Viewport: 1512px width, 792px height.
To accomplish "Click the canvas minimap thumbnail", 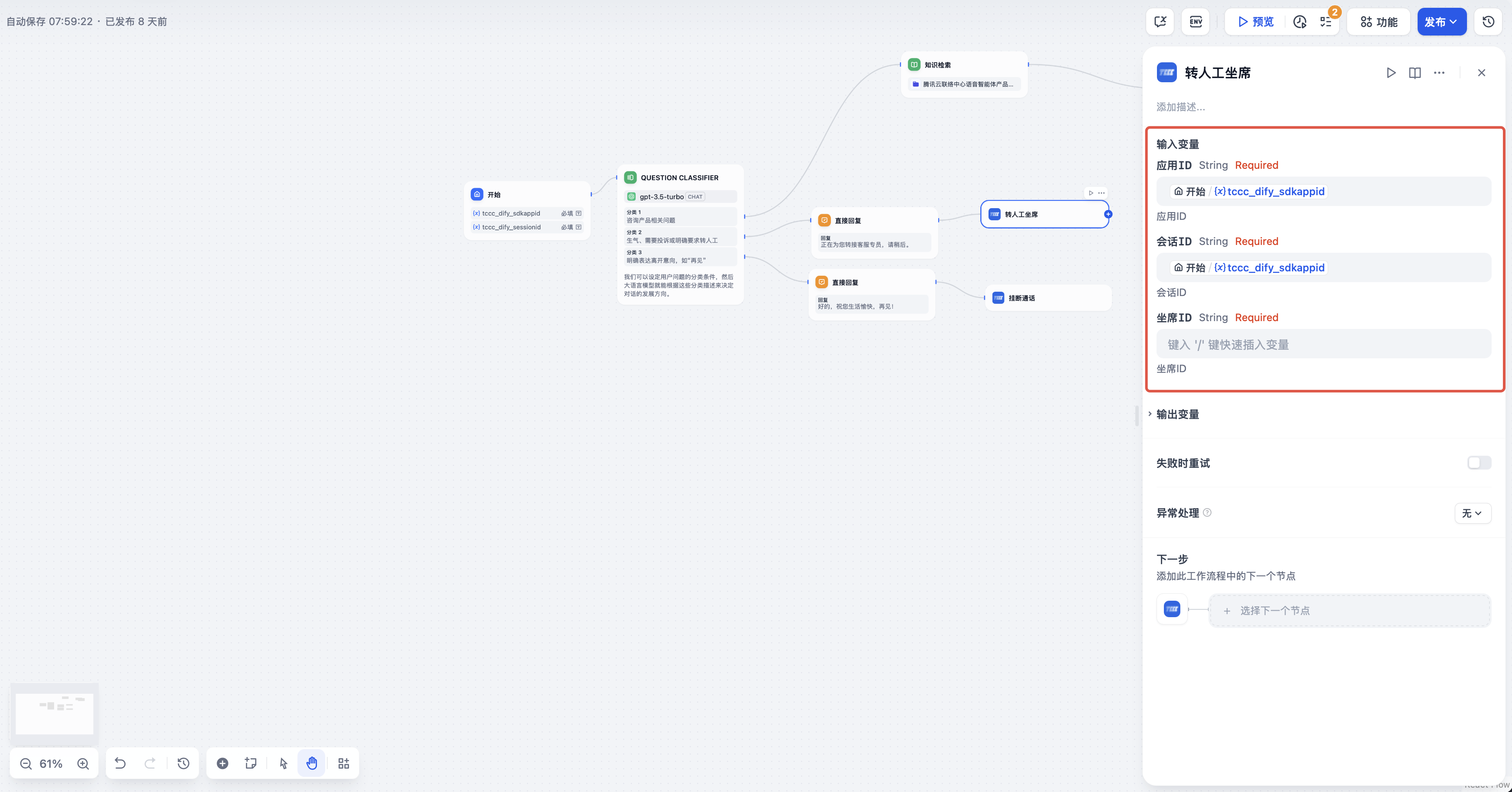I will click(x=55, y=713).
